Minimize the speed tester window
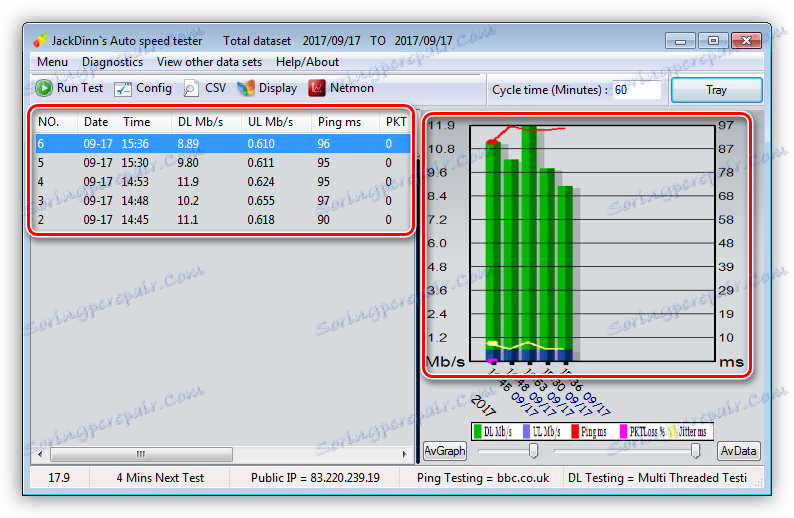The width and height of the screenshot is (794, 518). pyautogui.click(x=680, y=41)
